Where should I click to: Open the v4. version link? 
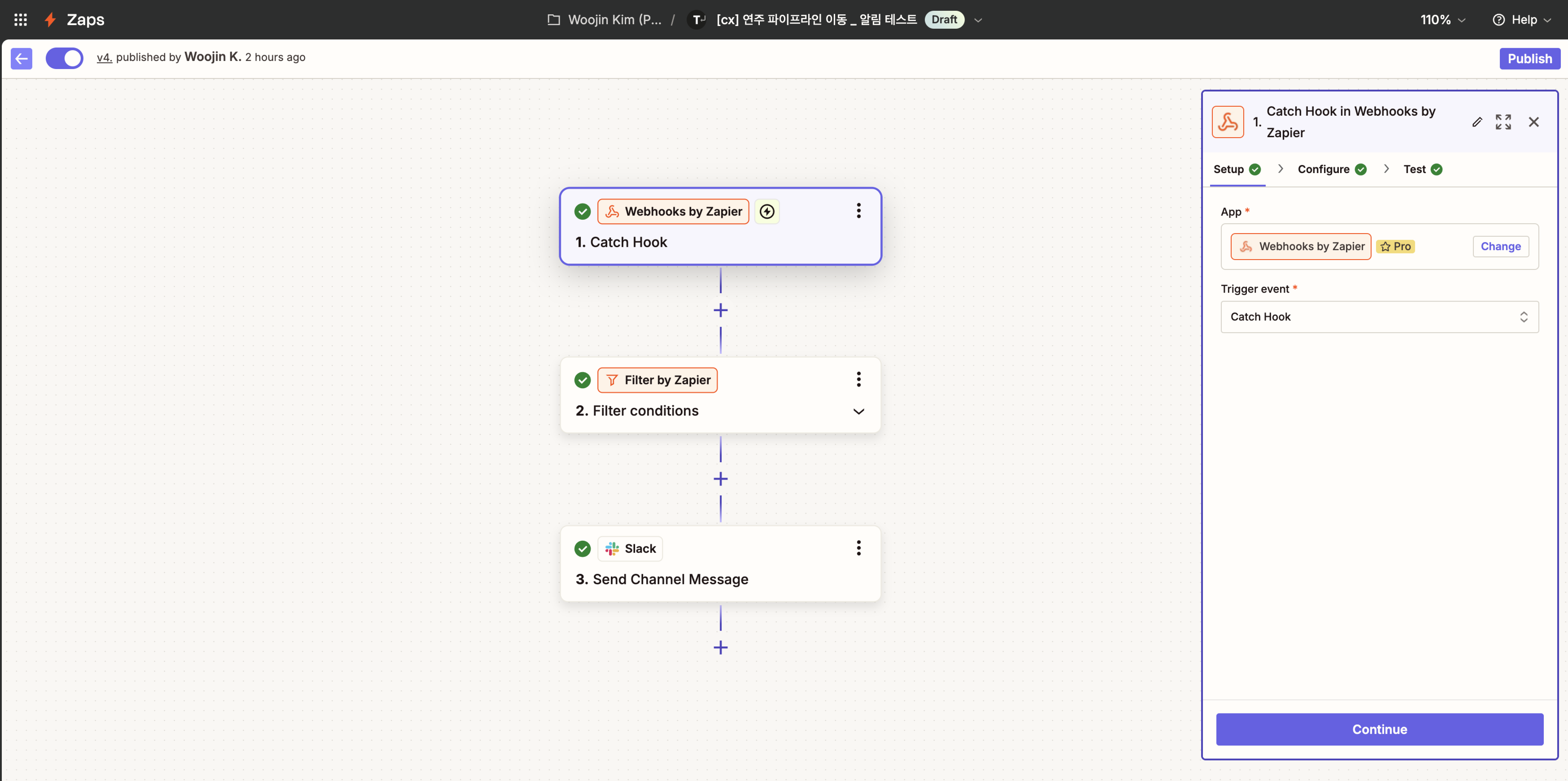[104, 57]
